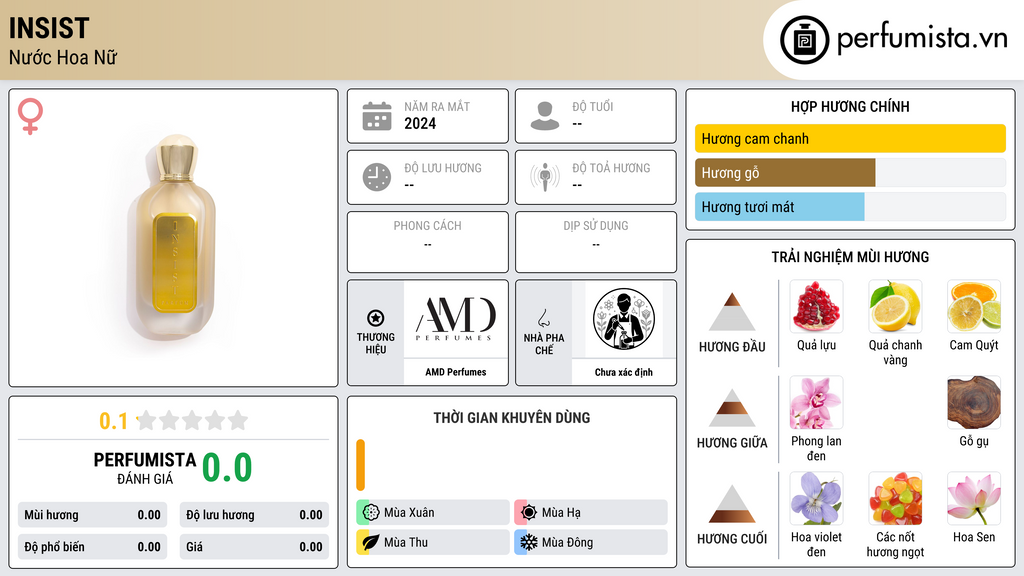Image resolution: width=1024 pixels, height=576 pixels.
Task: Click the perfumer illustration above Chưa xác định
Action: pos(624,319)
